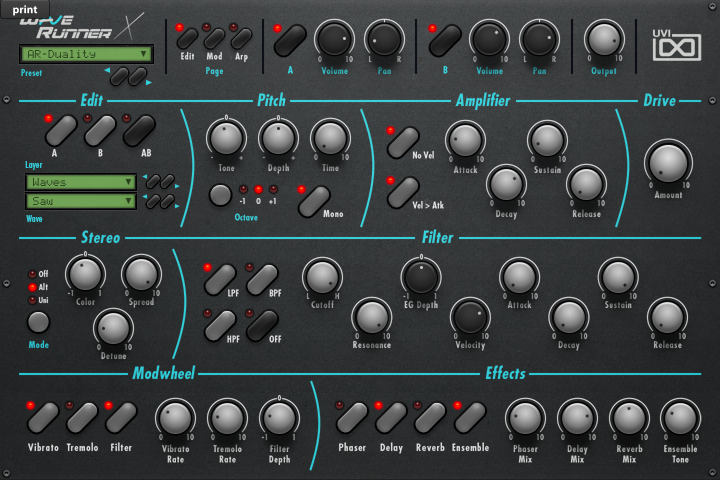Viewport: 720px width, 480px height.
Task: Click the filter Velocity knob
Action: pyautogui.click(x=470, y=317)
